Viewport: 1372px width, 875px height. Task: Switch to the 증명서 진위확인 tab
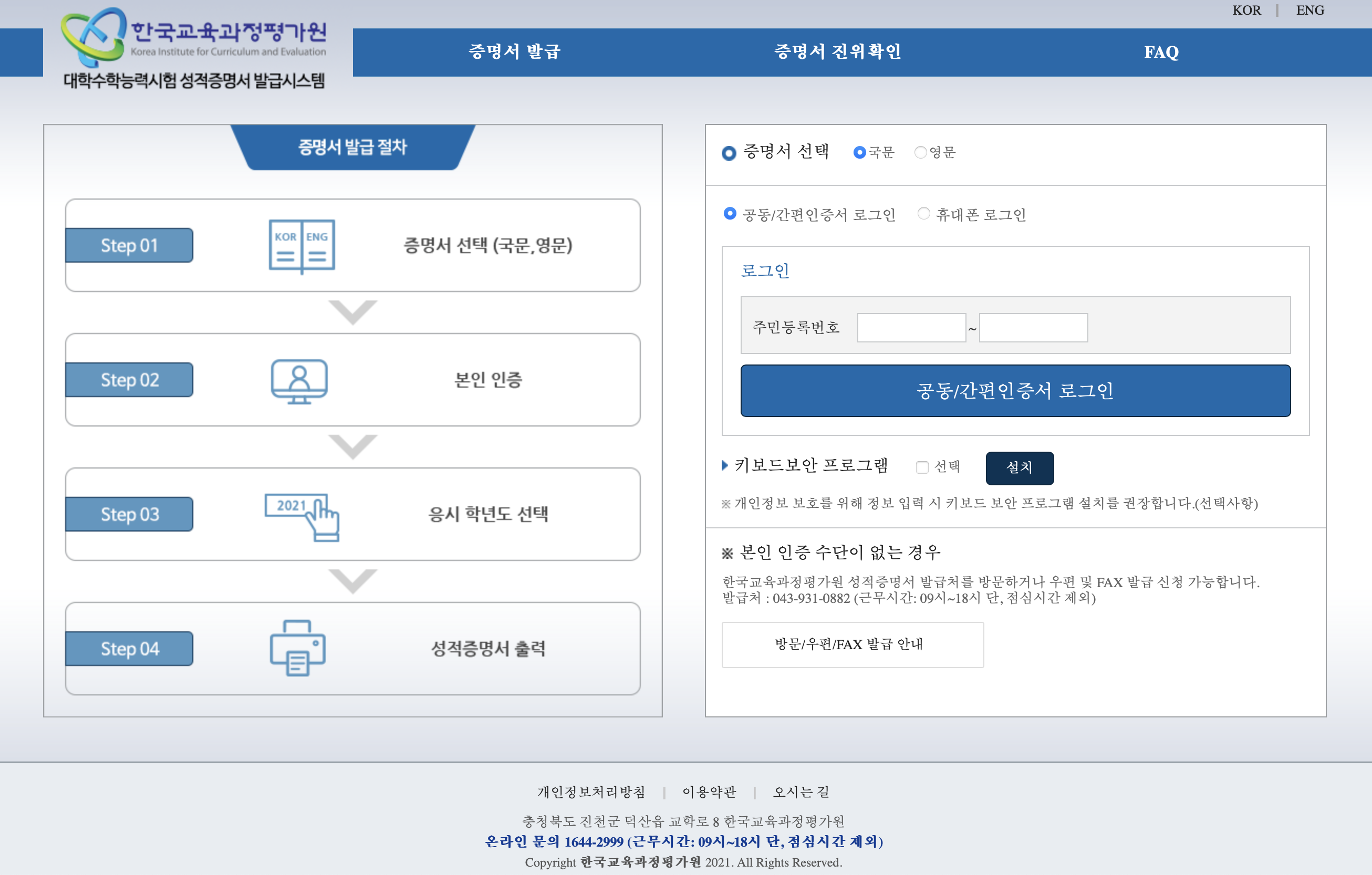[839, 53]
